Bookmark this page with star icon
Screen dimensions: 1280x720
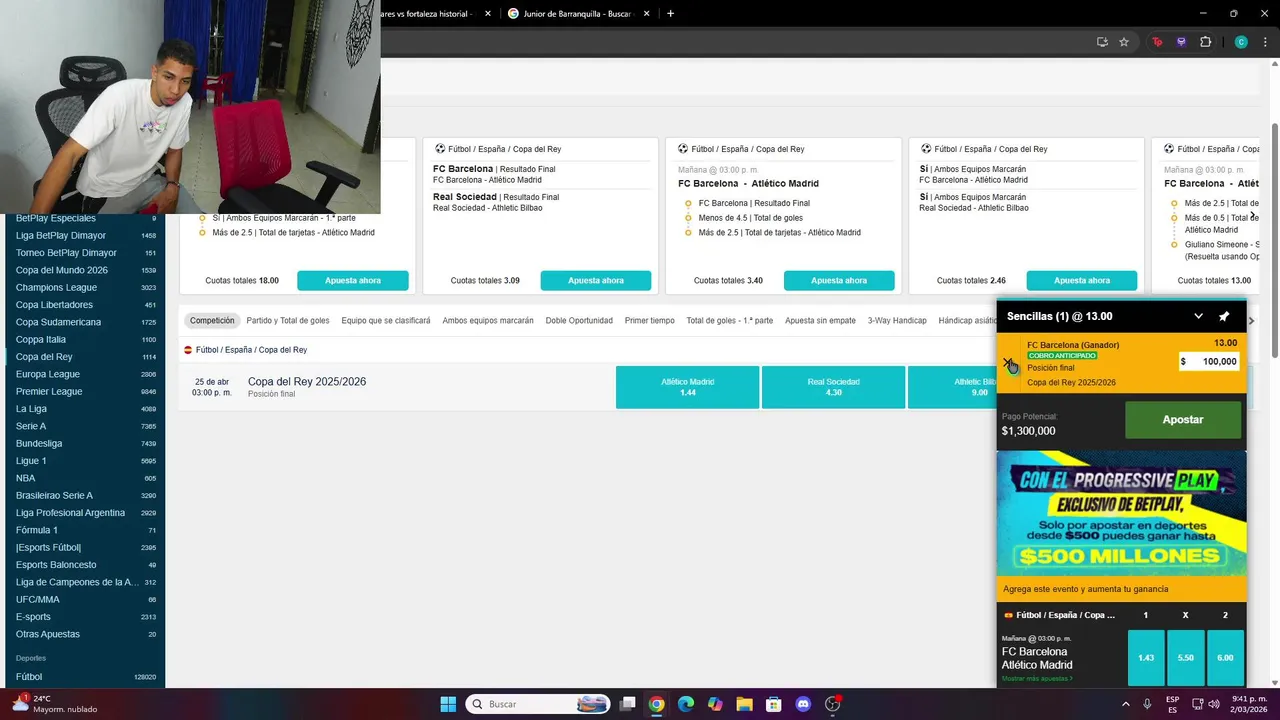point(1124,42)
